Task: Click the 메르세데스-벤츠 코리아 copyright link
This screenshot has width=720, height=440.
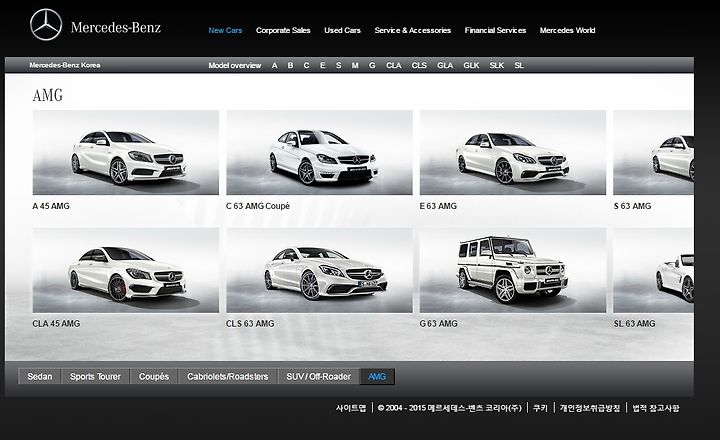Action: (x=450, y=408)
